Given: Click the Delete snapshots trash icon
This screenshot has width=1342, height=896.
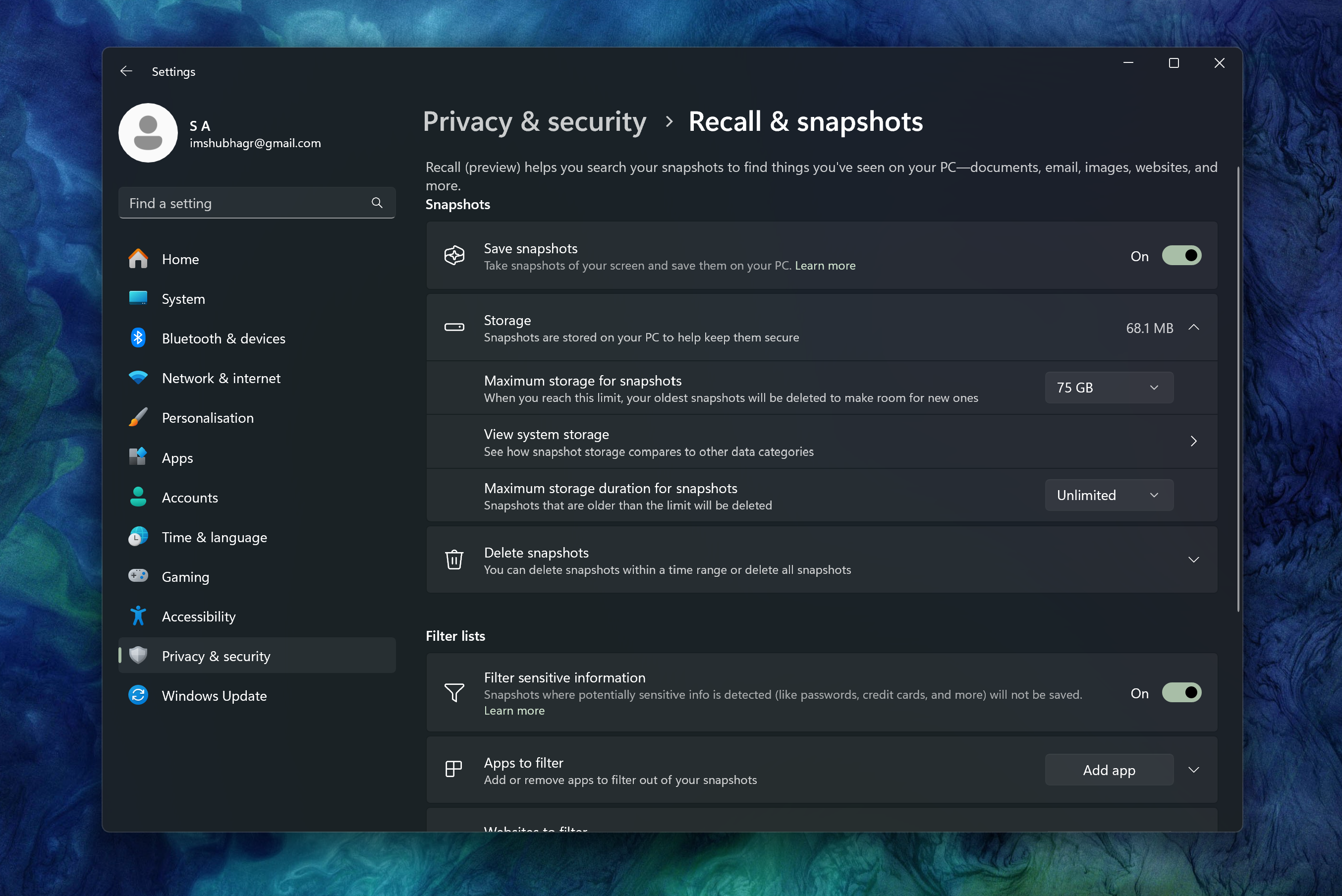Looking at the screenshot, I should (455, 559).
